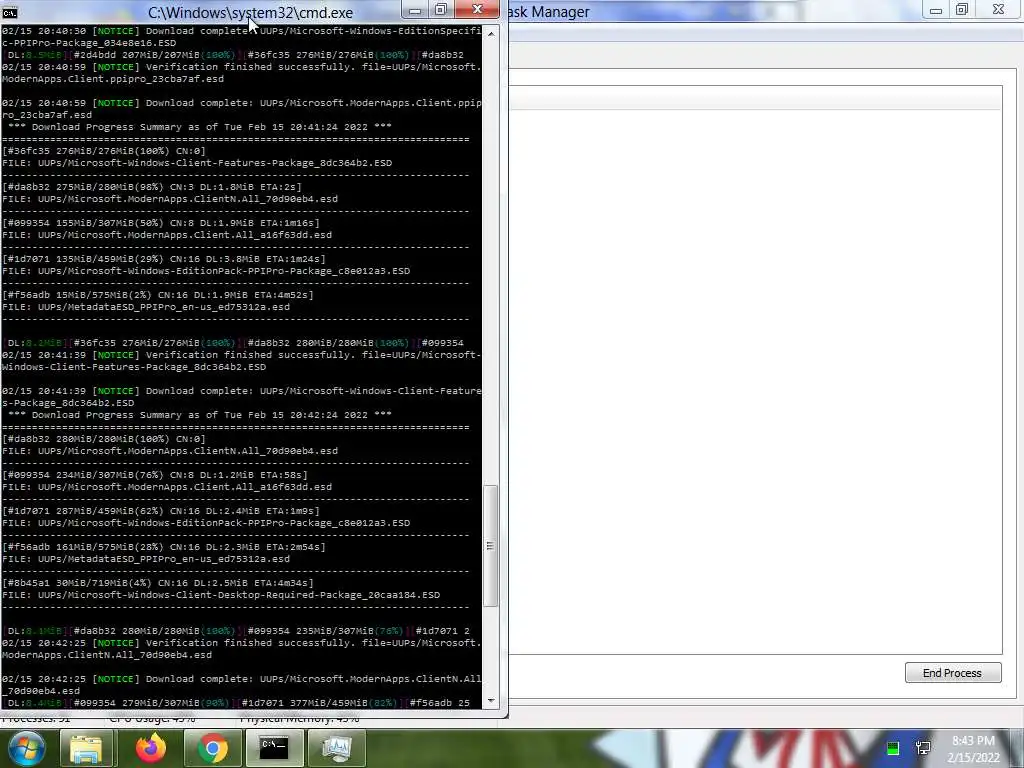
Task: Click the file line 'Client-Desktop-Required-Package_20caa184.ESD'
Action: [x=221, y=595]
